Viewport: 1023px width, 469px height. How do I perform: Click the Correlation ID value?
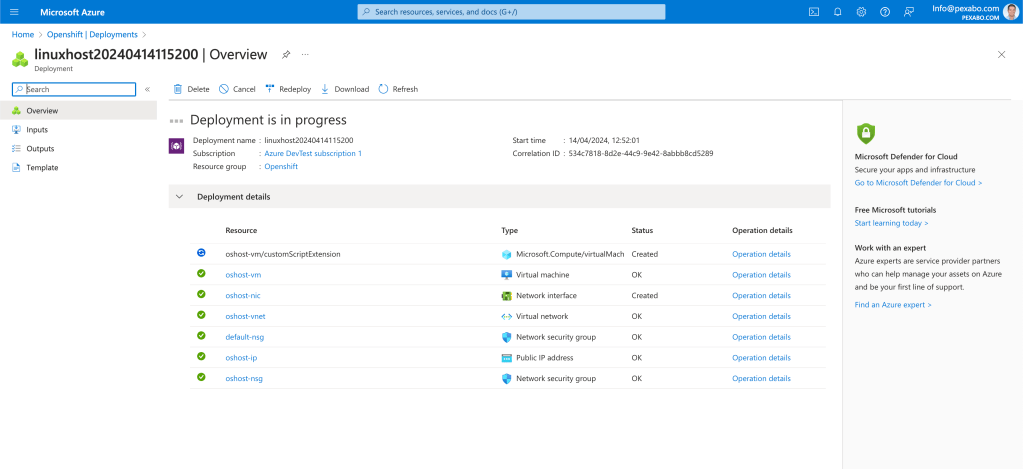click(x=641, y=153)
